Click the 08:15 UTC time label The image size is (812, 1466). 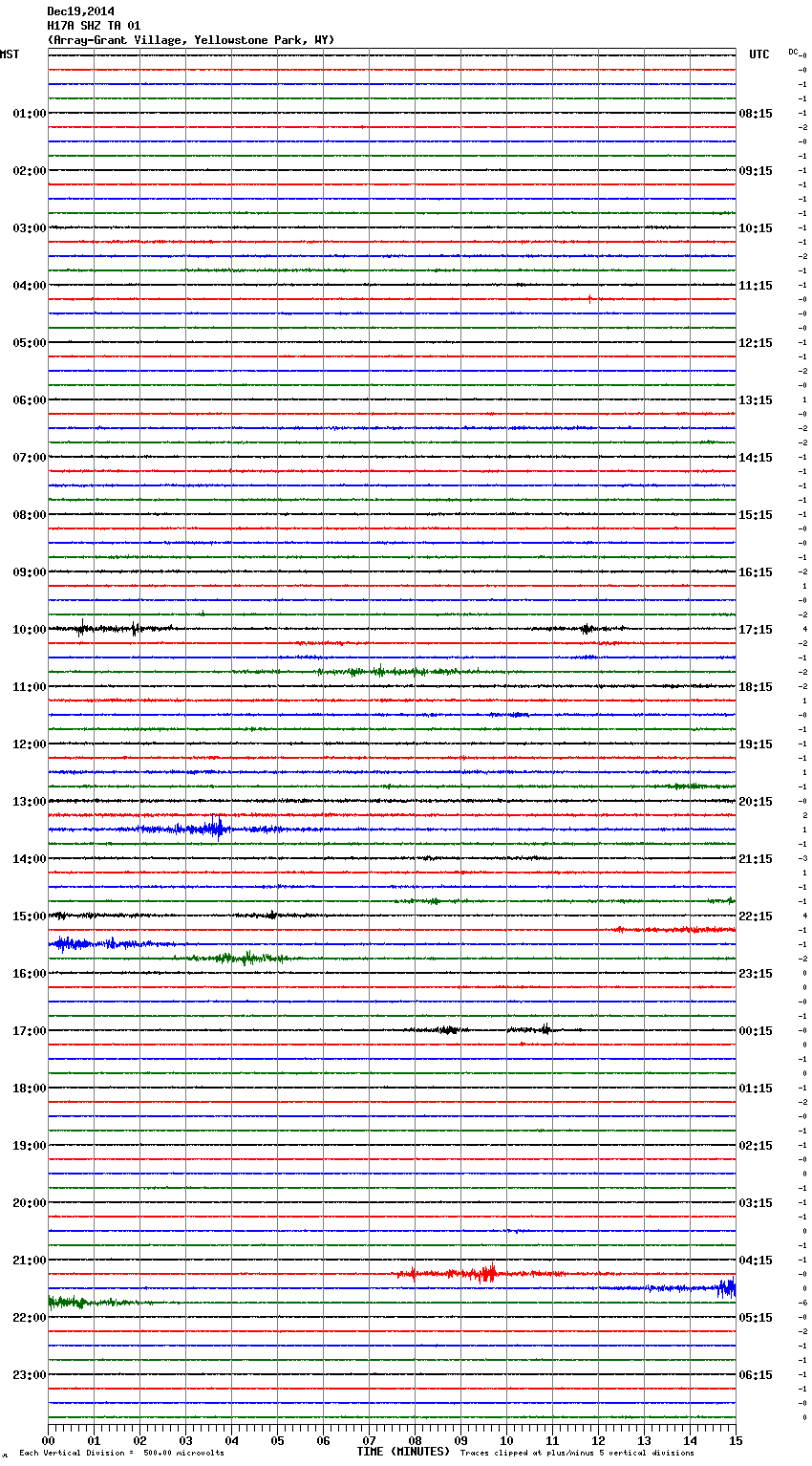click(756, 114)
